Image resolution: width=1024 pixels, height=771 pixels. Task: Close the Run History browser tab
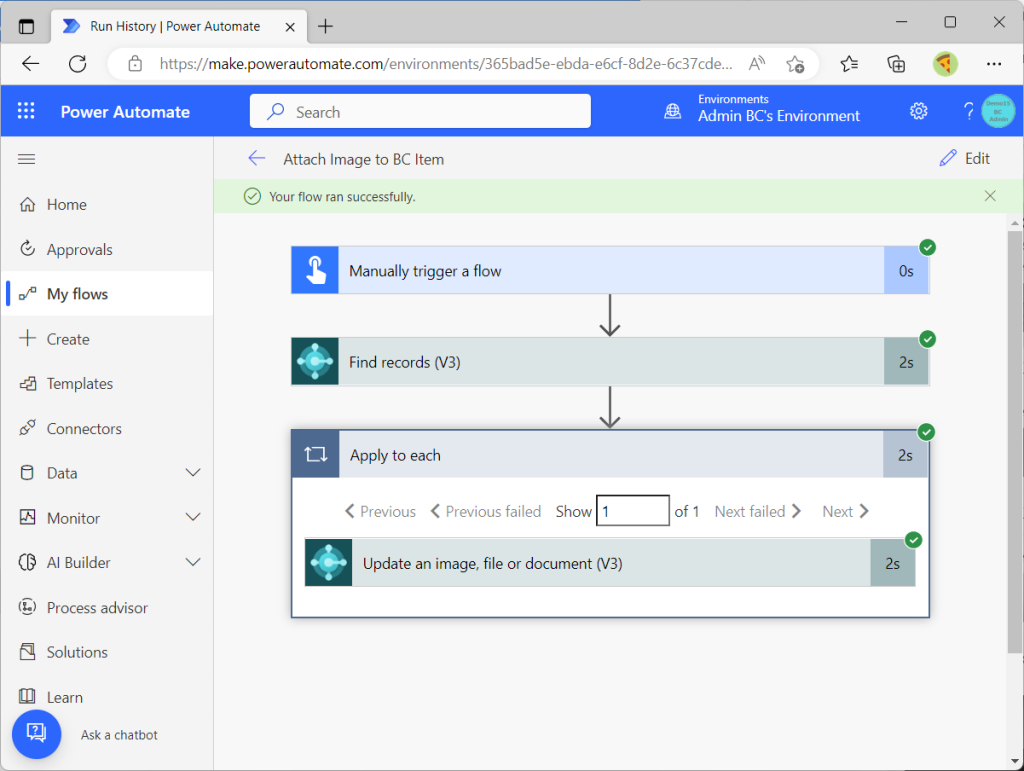(x=290, y=27)
